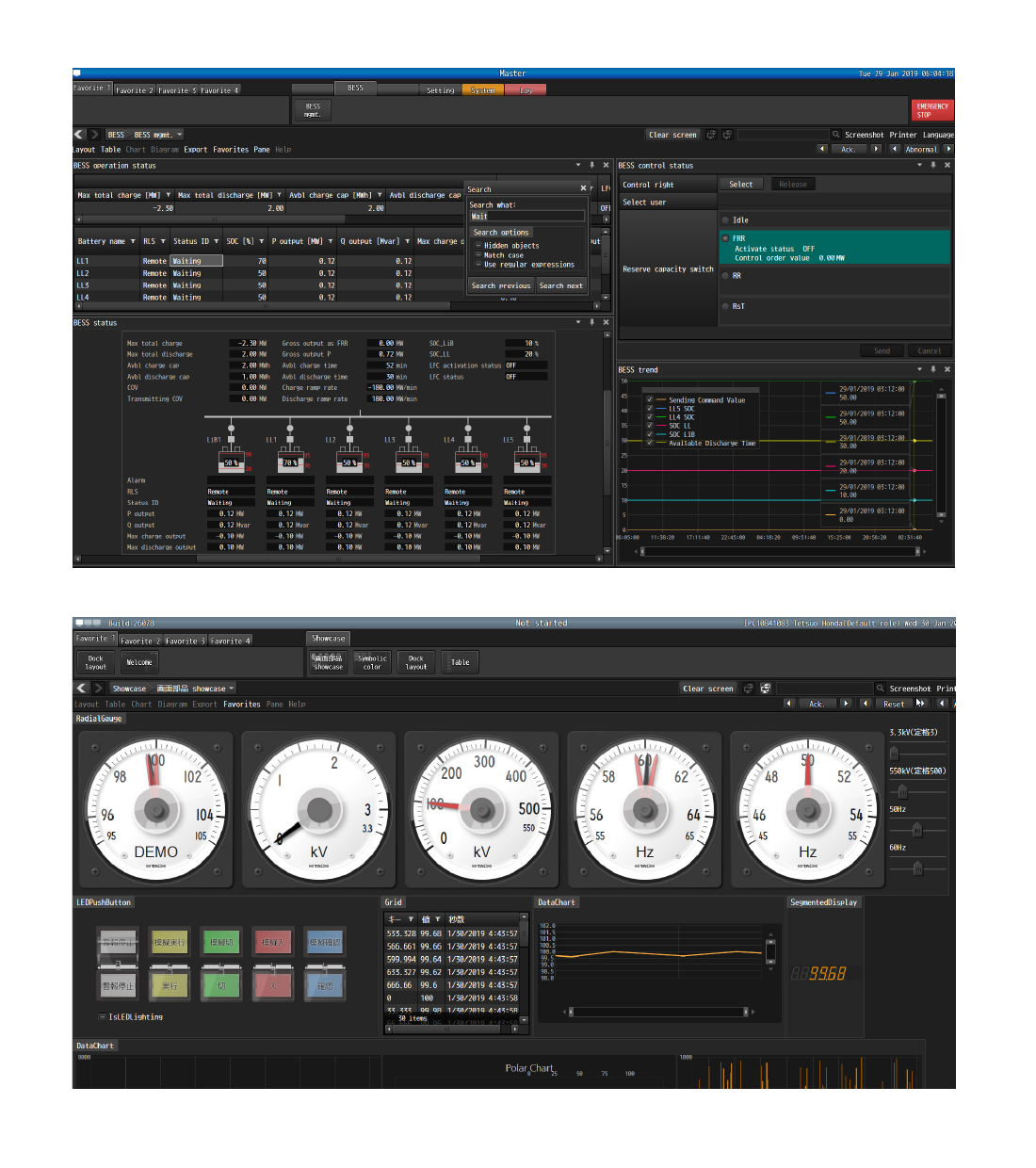Click previous arrow left of Ack. in Master

point(822,149)
